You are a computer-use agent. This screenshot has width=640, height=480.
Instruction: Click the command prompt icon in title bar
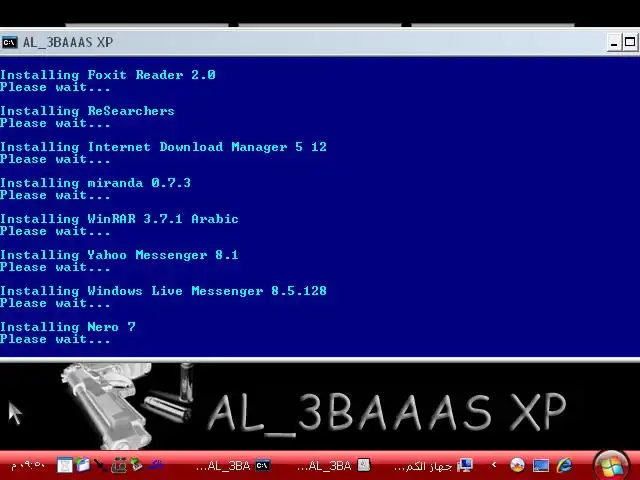(9, 42)
